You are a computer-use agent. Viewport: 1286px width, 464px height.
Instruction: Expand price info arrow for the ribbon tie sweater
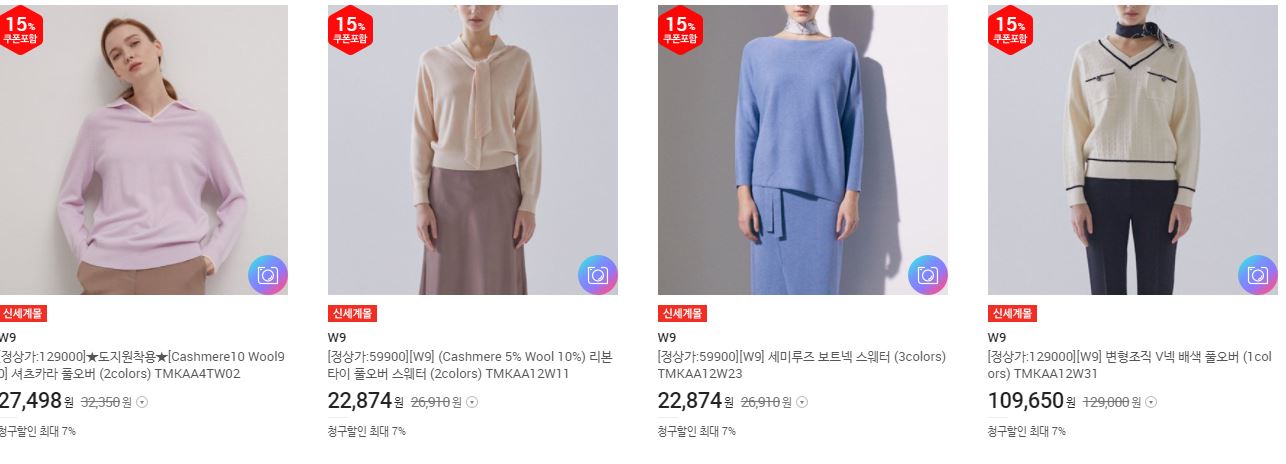pyautogui.click(x=472, y=403)
